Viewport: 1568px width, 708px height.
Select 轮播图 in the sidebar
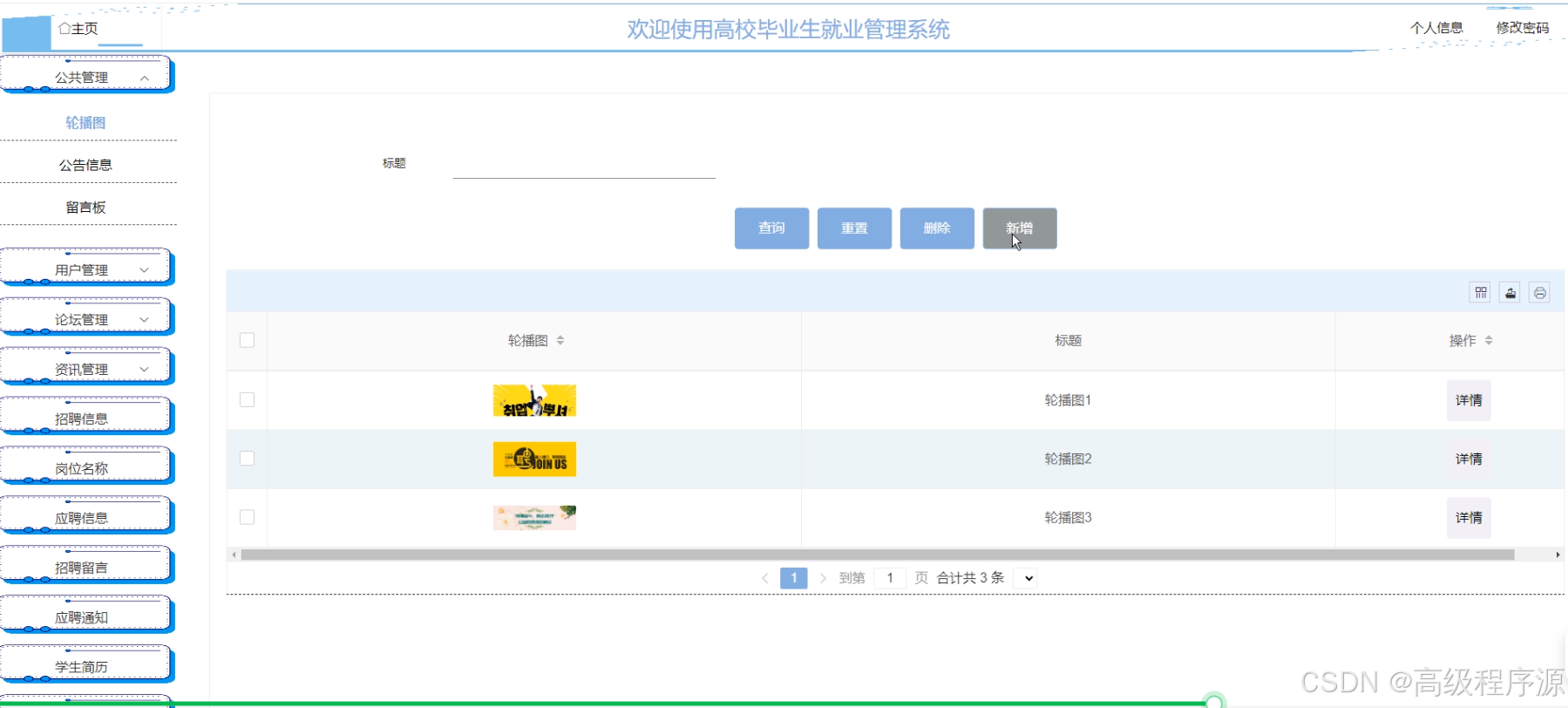pyautogui.click(x=85, y=123)
